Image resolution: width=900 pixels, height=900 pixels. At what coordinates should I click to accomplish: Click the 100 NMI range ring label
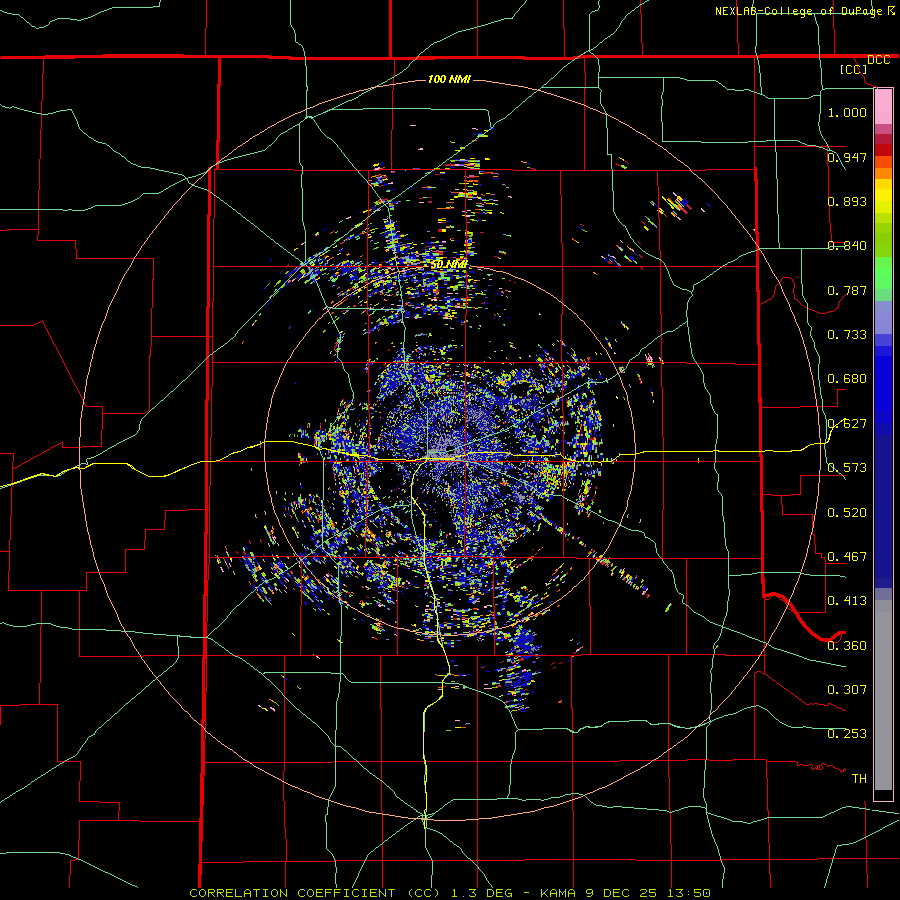449,79
